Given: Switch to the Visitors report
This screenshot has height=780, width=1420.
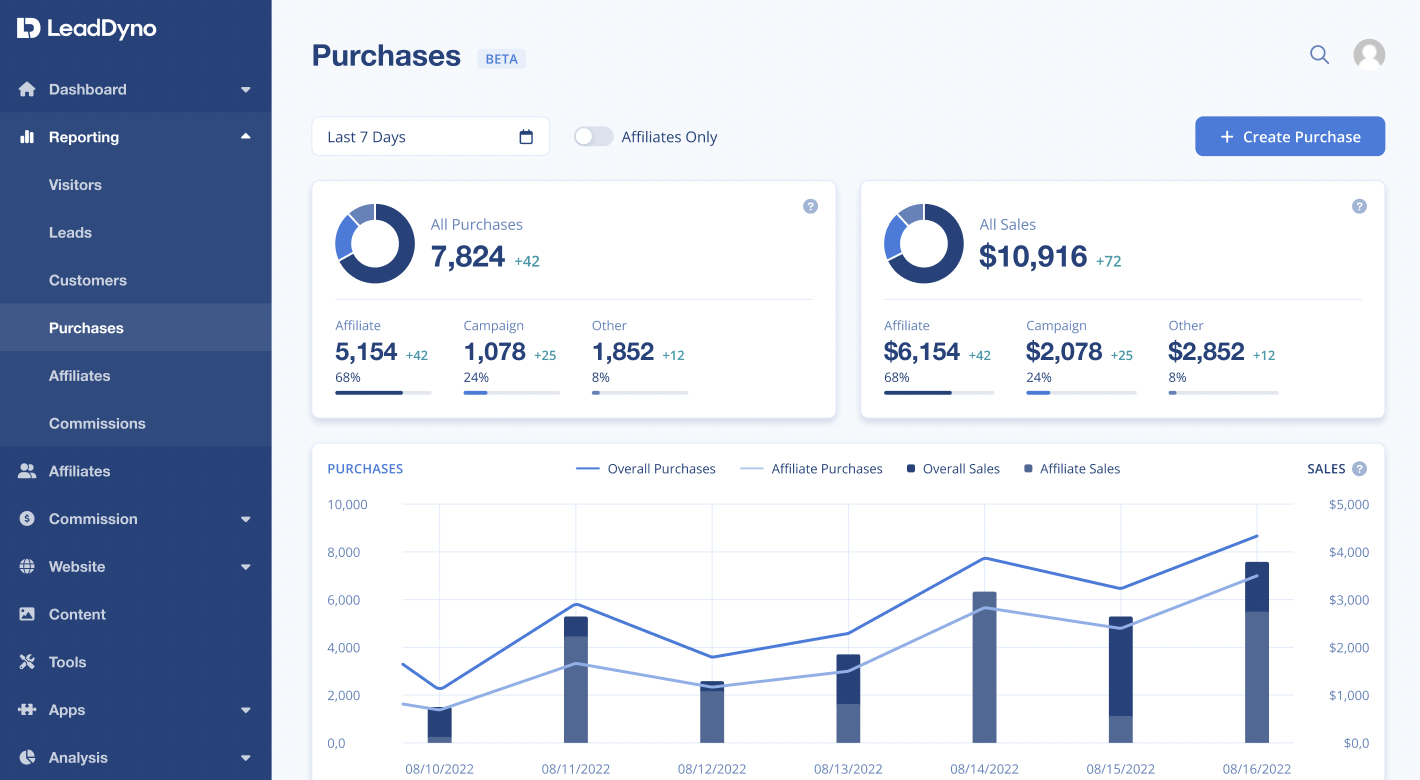Looking at the screenshot, I should pyautogui.click(x=75, y=185).
